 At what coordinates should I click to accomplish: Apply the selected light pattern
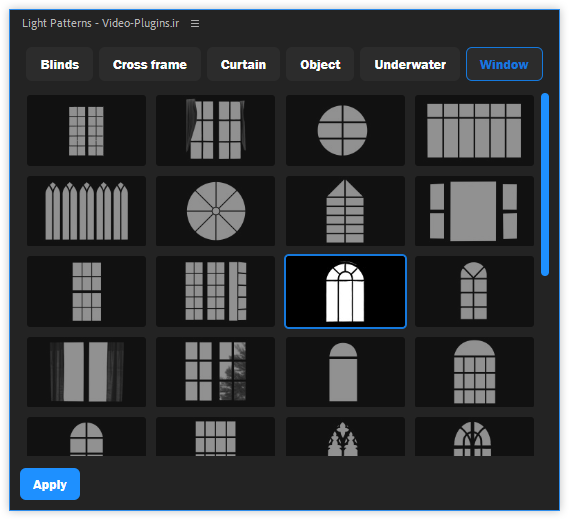click(50, 484)
